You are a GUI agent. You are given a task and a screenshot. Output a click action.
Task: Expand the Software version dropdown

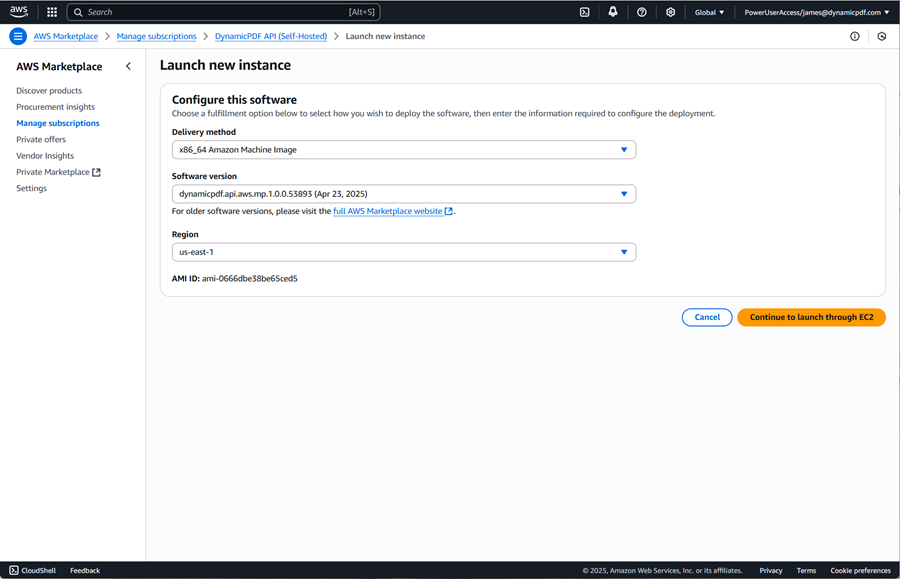404,194
